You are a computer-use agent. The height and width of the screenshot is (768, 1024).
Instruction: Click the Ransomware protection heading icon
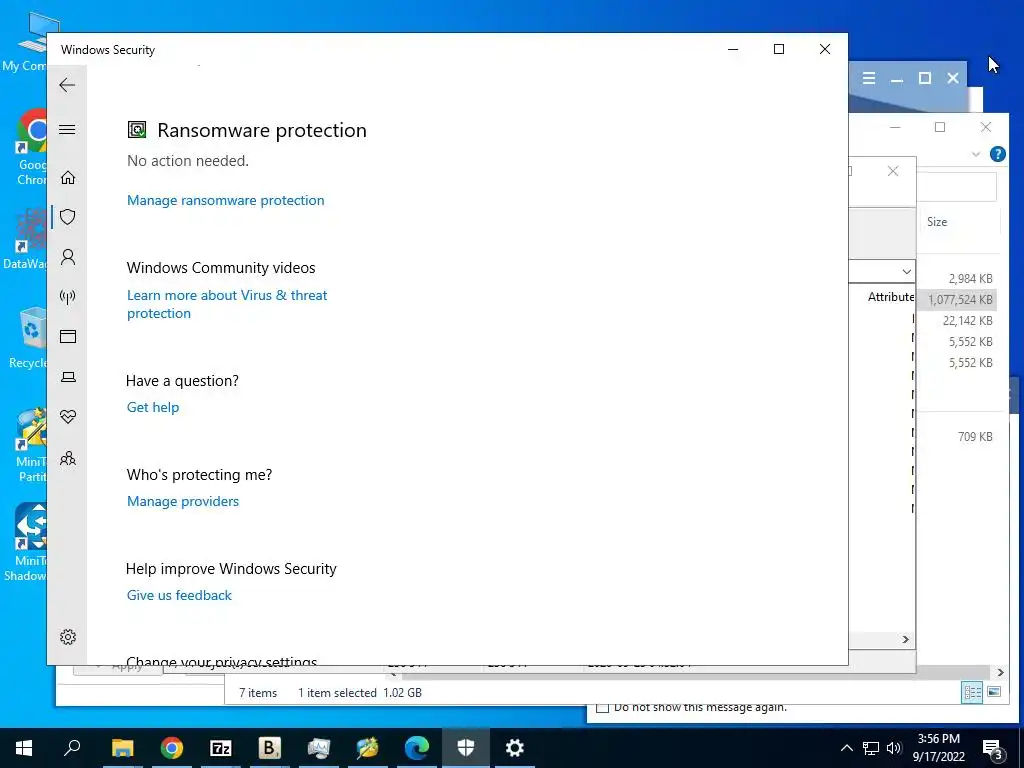[x=137, y=130]
